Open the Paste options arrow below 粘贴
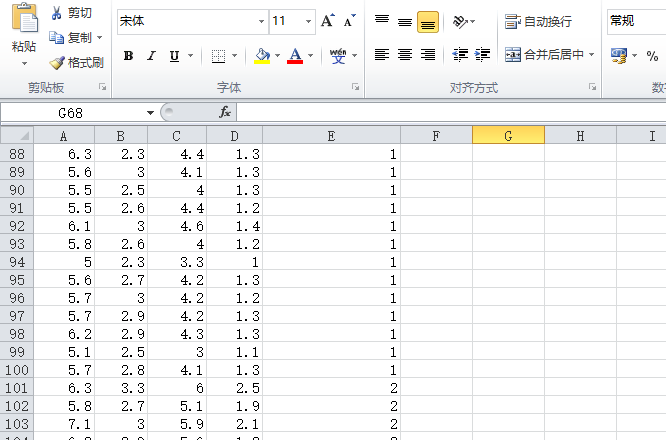This screenshot has height=440, width=666. click(x=24, y=64)
